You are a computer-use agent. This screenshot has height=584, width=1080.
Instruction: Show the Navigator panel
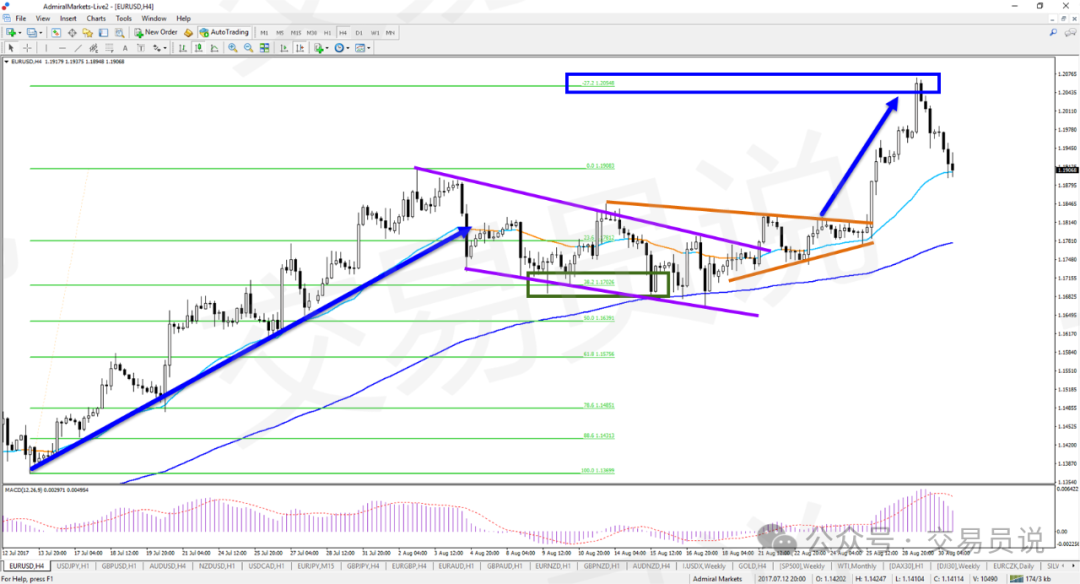click(x=87, y=32)
